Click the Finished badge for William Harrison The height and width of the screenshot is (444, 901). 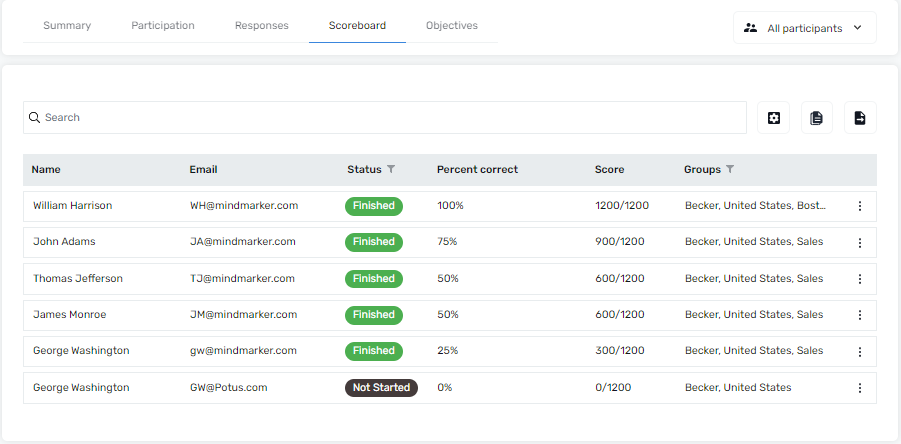coord(374,206)
